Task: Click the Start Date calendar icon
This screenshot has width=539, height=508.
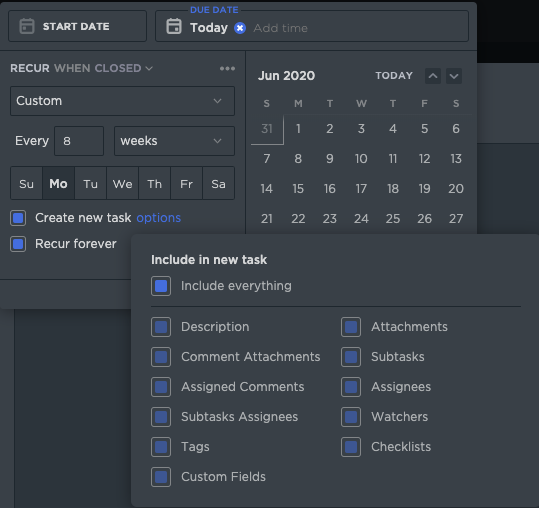Action: click(27, 26)
